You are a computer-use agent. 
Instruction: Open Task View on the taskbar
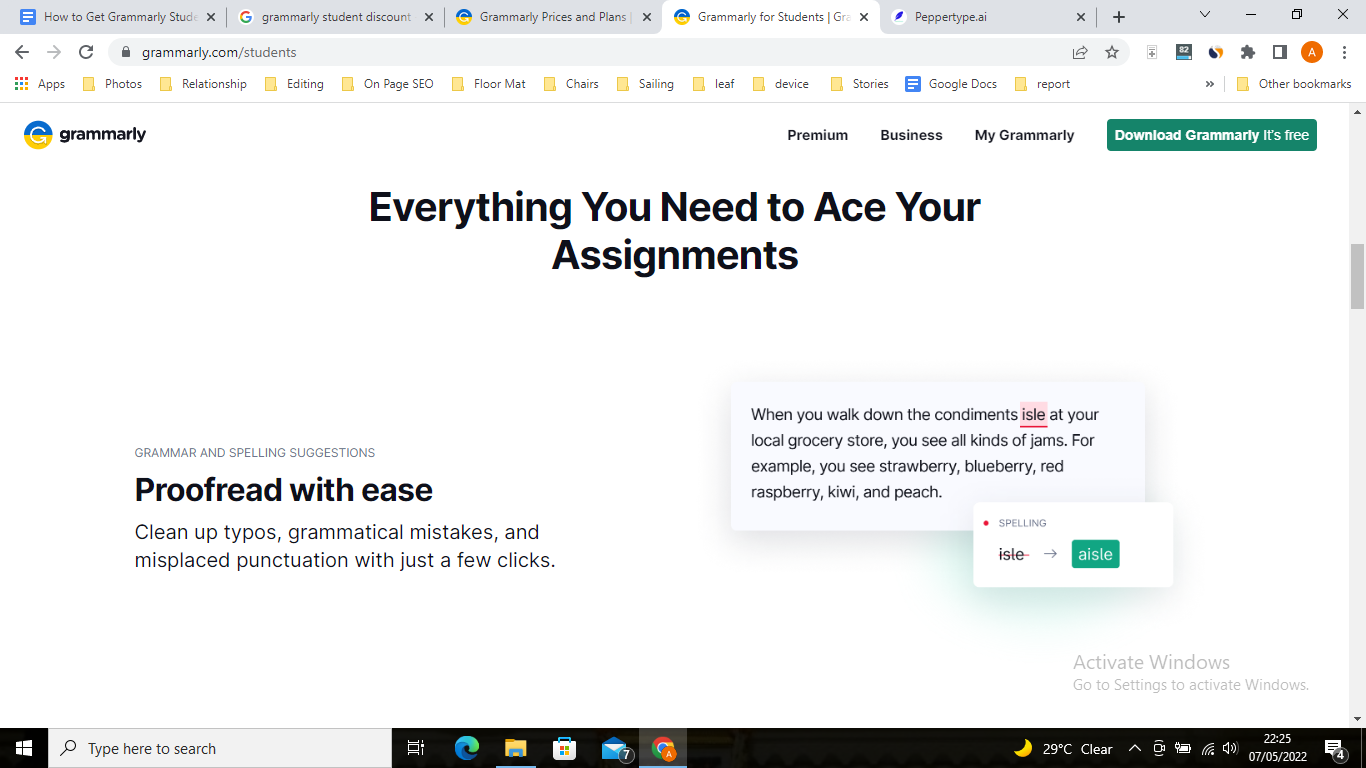(x=416, y=748)
